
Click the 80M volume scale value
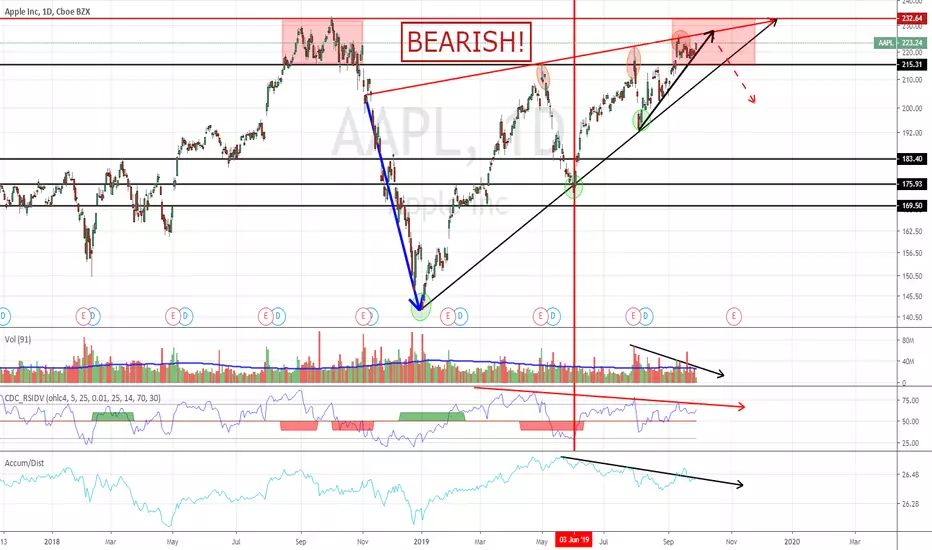(908, 340)
